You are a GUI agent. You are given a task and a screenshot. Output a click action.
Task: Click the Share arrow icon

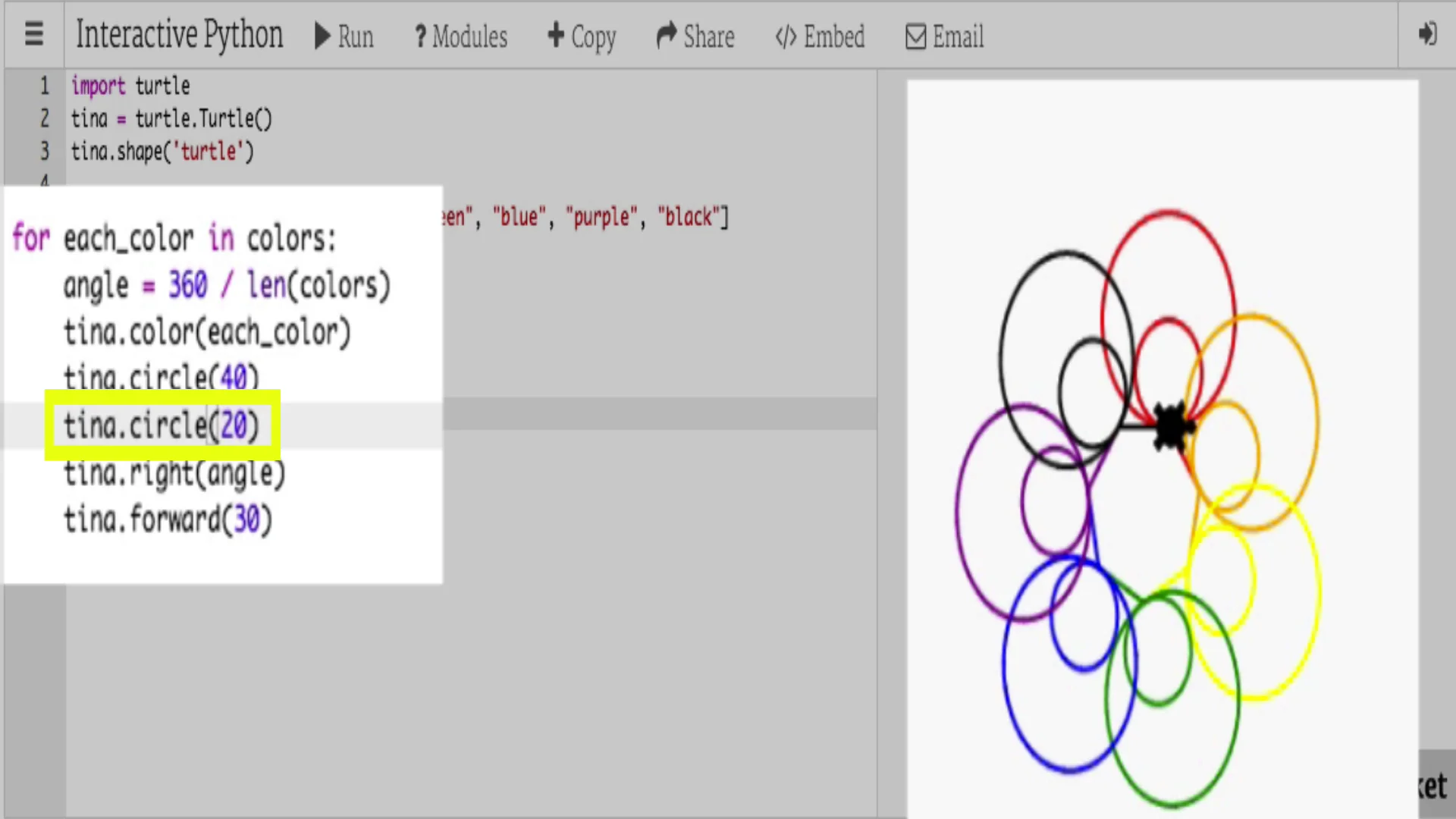[667, 35]
